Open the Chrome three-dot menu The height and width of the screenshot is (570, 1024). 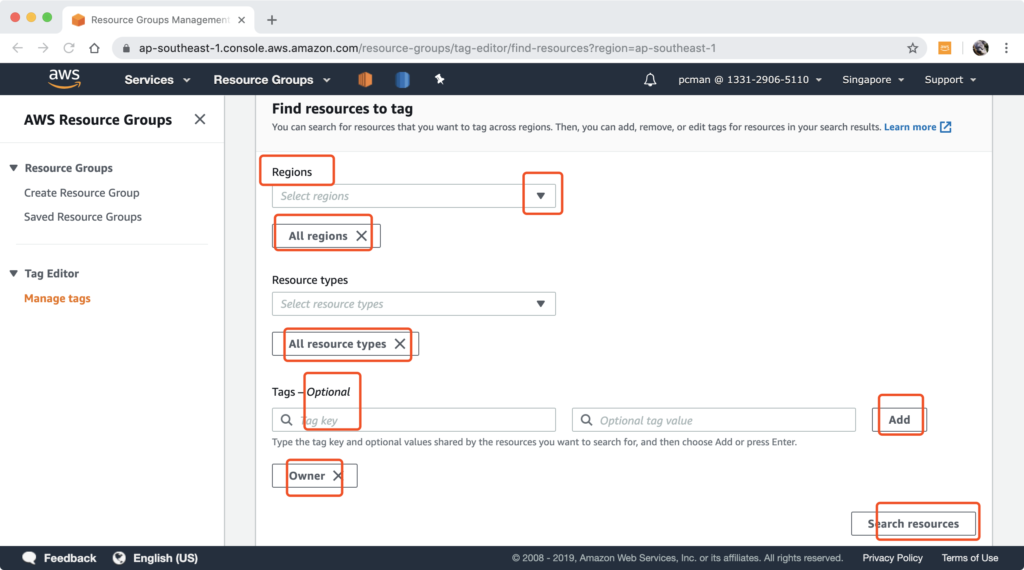1006,48
